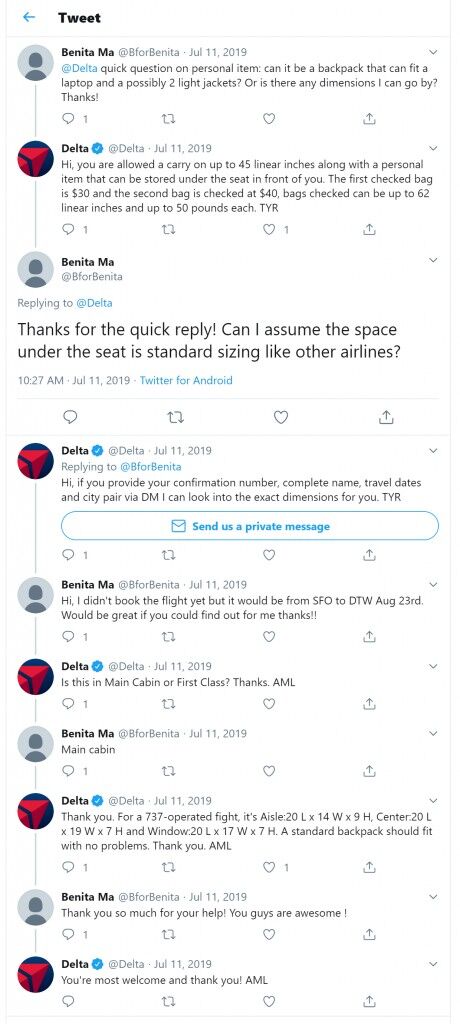Image resolution: width=460 pixels, height=1024 pixels.
Task: View Delta's profile via the avatar on the last tweet
Action: 35,974
